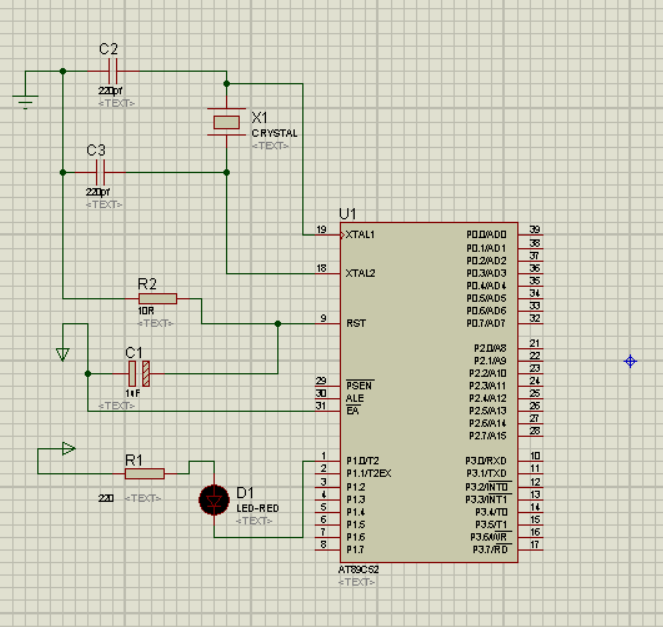Click the RST pin label on U1

(x=355, y=323)
